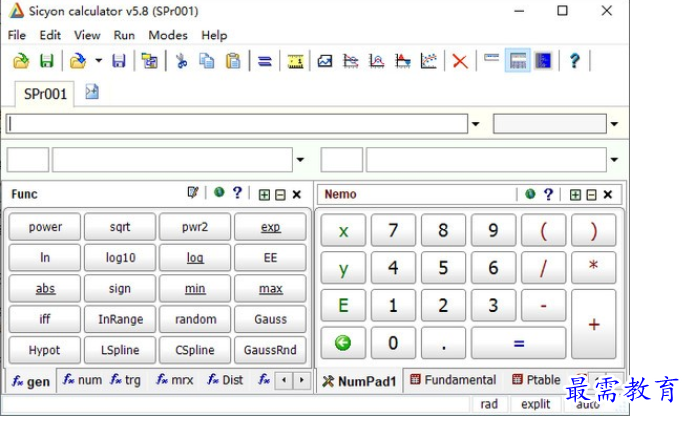Click the log10 function button

coord(120,258)
